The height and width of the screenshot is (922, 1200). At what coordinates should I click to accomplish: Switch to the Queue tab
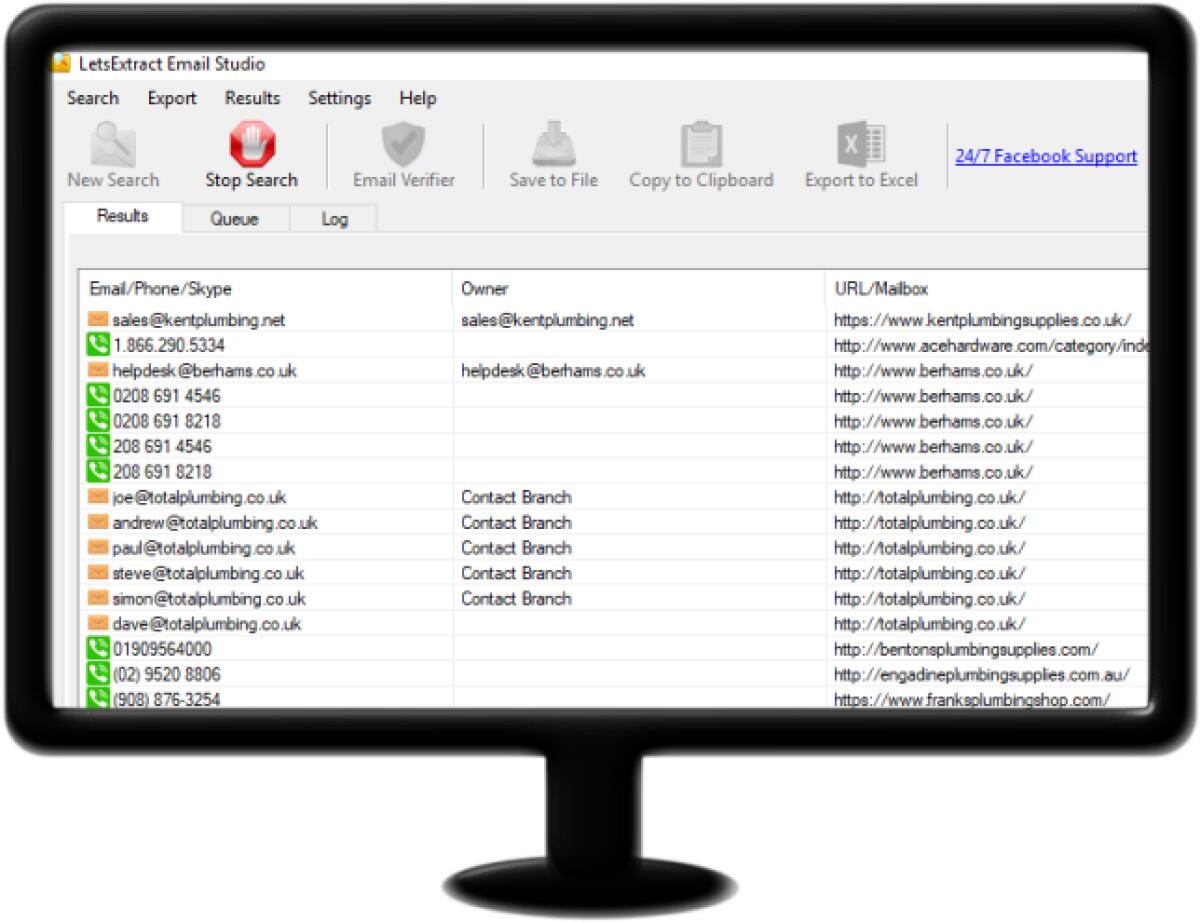(x=235, y=218)
